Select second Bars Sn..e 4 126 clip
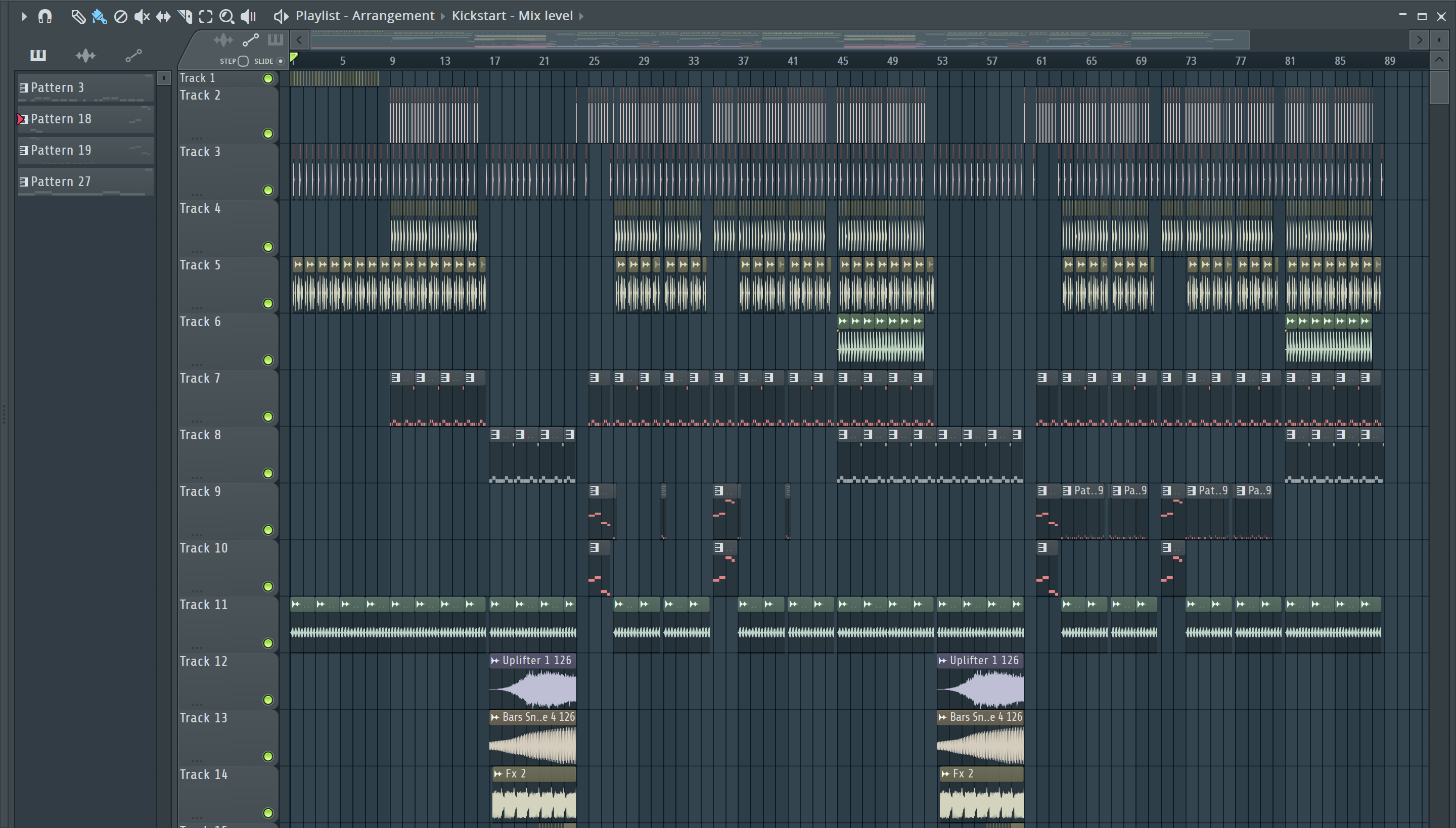Screen dimensions: 1456x828 [980, 738]
